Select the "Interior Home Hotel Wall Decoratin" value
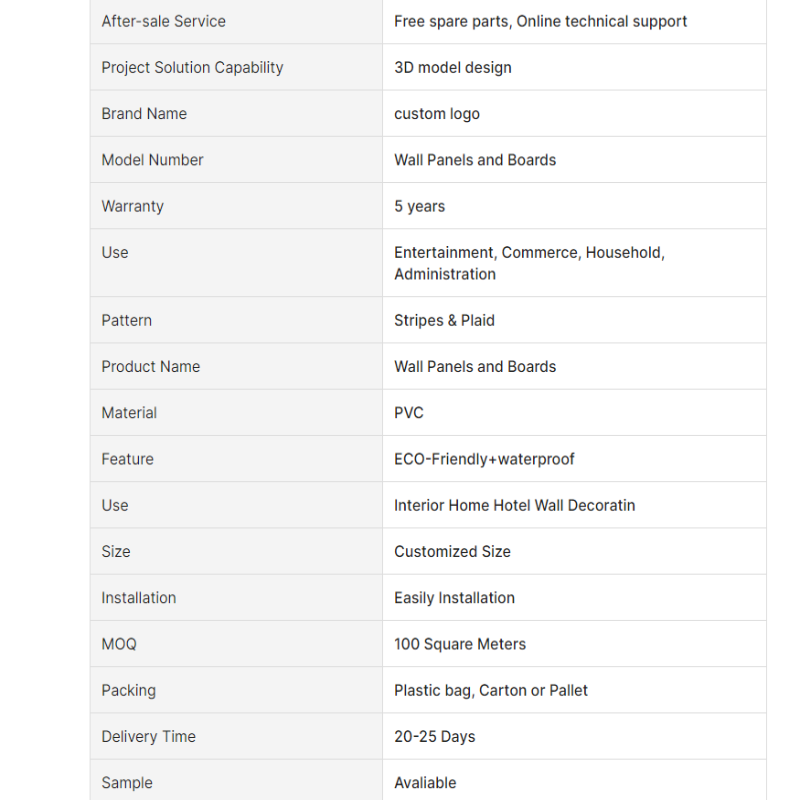Screen dimensions: 800x800 pyautogui.click(x=514, y=505)
